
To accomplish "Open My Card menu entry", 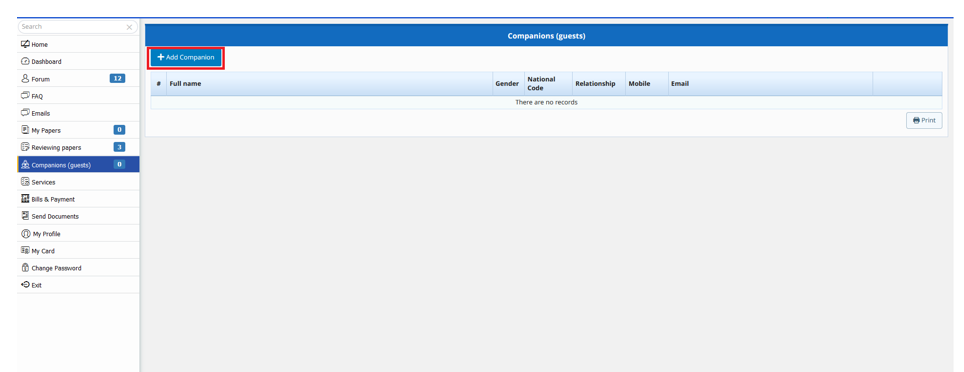I will [x=78, y=251].
